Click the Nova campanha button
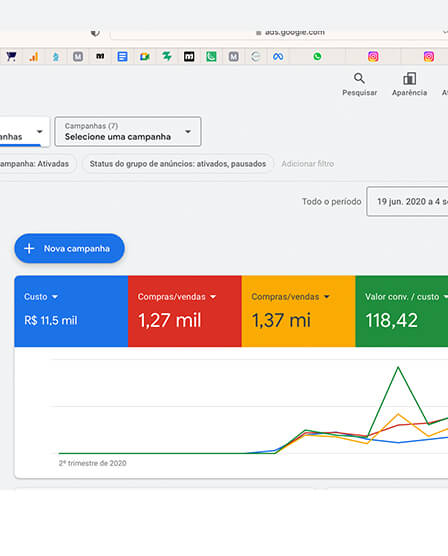Viewport: 448px width, 556px height. click(x=70, y=249)
